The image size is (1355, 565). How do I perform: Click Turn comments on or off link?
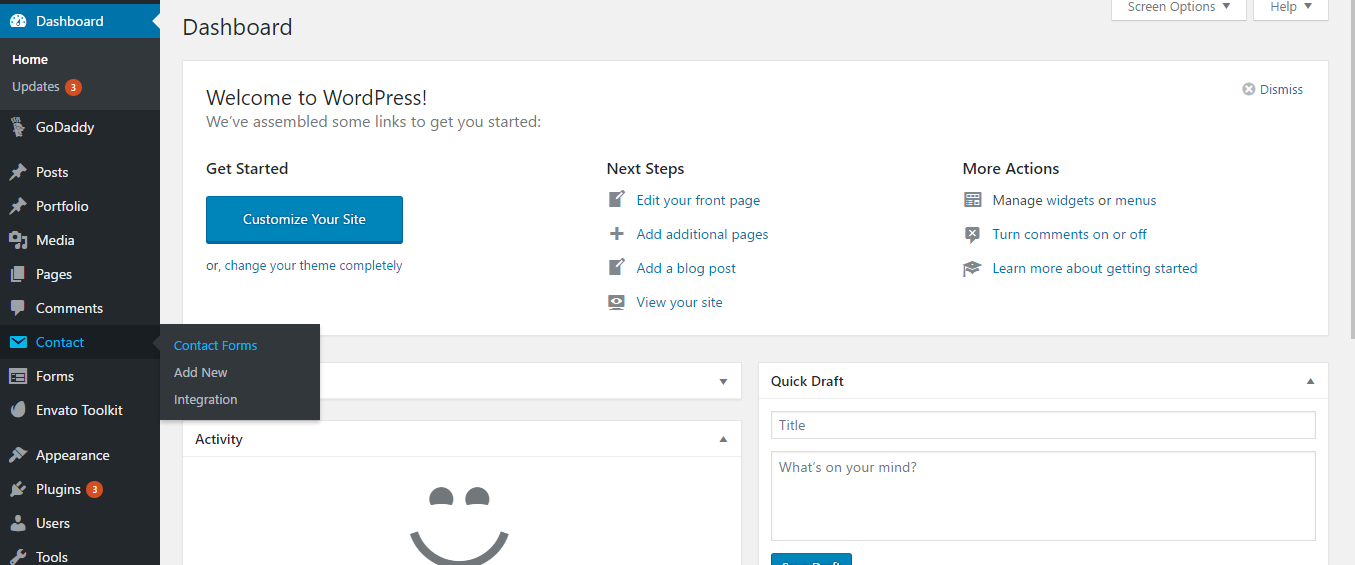(x=1069, y=234)
